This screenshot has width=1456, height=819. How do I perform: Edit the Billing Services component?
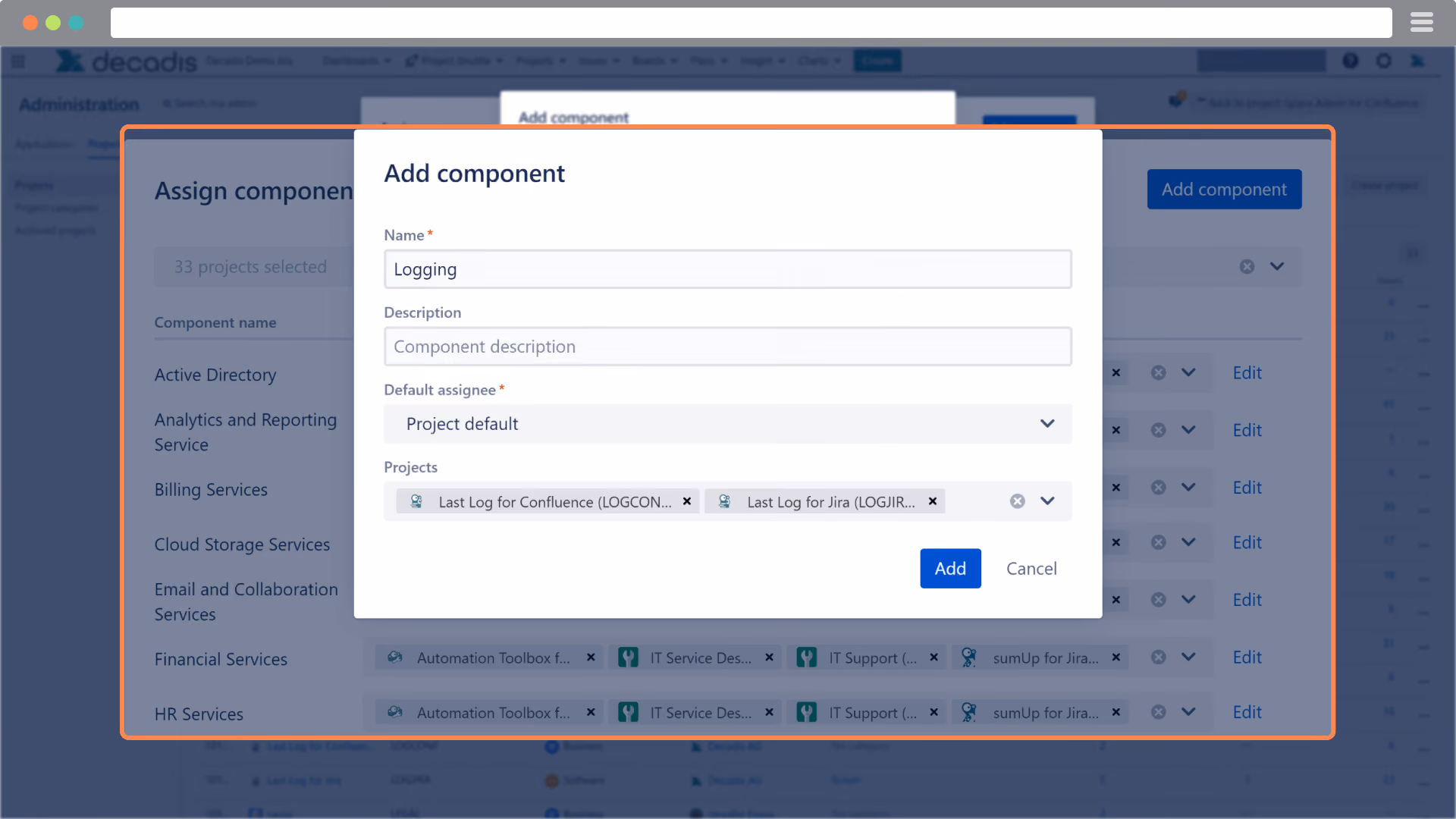[x=1247, y=488]
